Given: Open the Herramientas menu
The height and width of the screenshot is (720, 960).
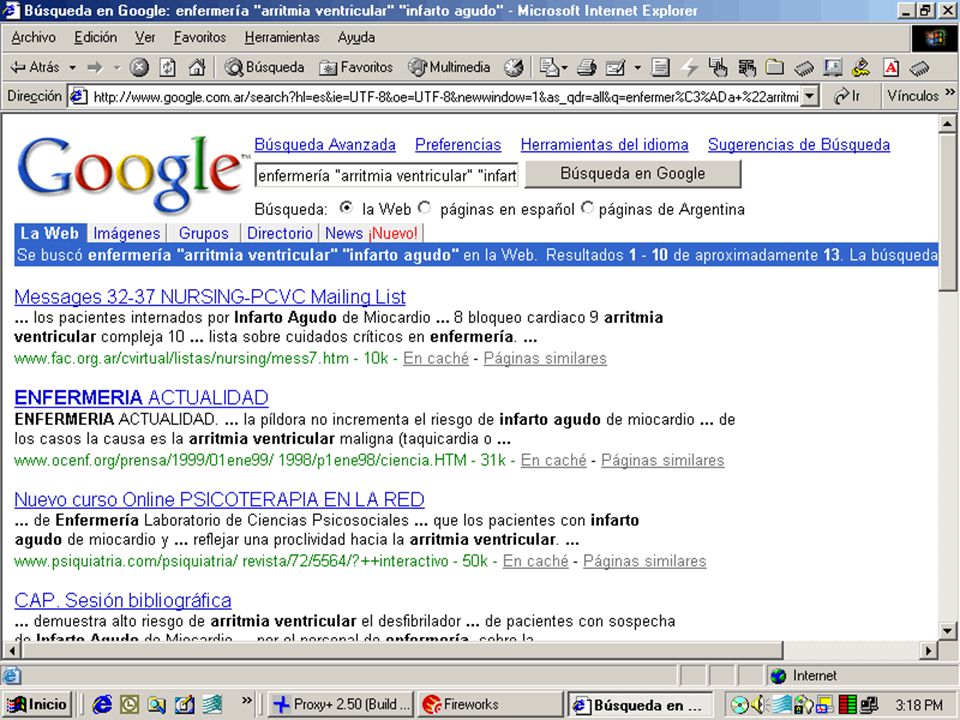Looking at the screenshot, I should (x=282, y=37).
